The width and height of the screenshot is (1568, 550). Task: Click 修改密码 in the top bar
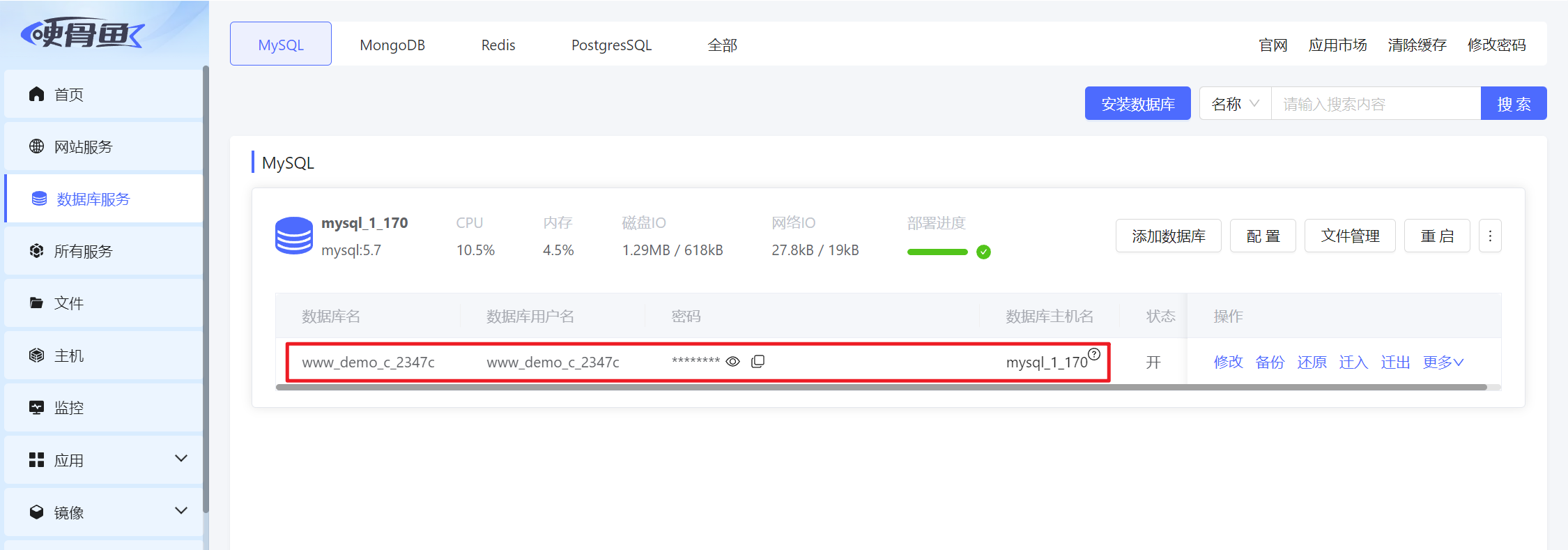(1496, 45)
